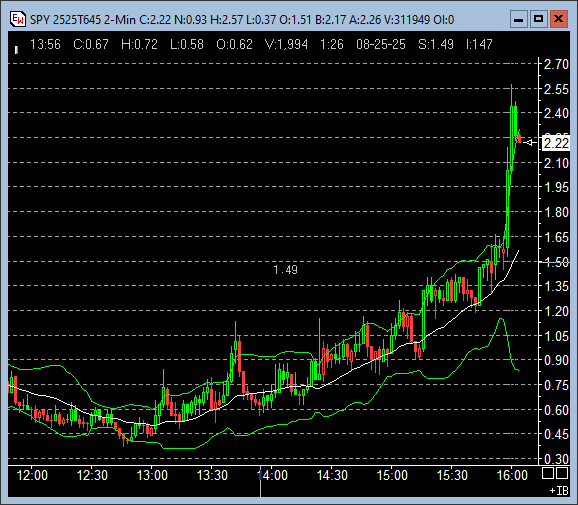Click the 1.65 price axis label
Image resolution: width=578 pixels, height=505 pixels.
point(556,237)
